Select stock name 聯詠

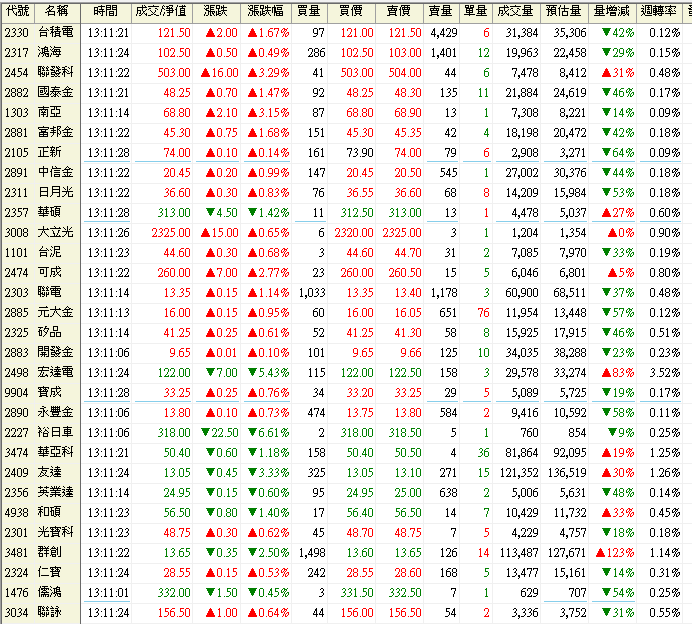click(49, 612)
